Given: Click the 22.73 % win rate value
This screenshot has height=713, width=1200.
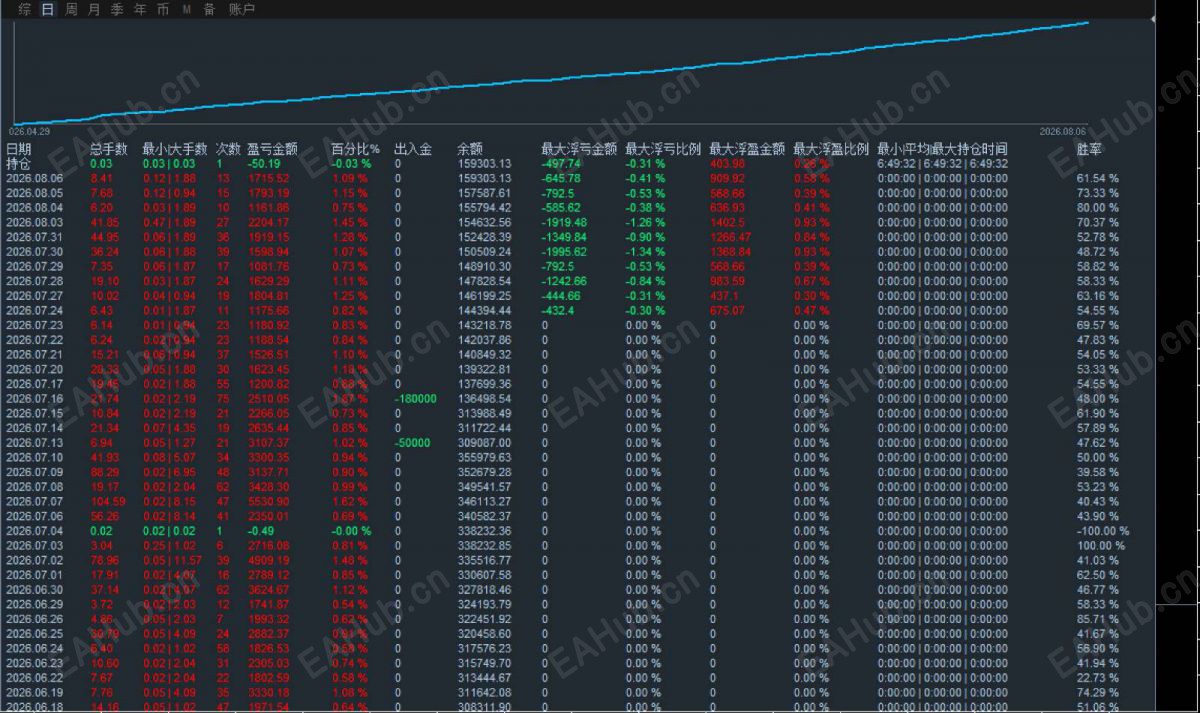Looking at the screenshot, I should point(1098,678).
